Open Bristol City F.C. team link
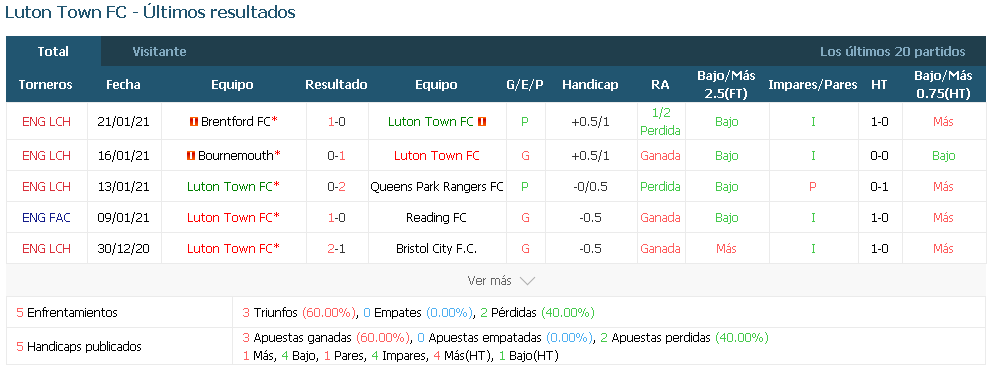This screenshot has width=1000, height=369. tap(436, 249)
